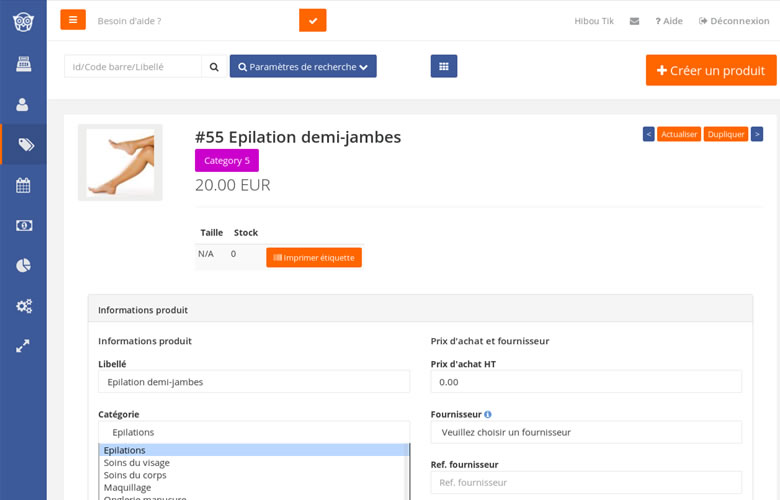Click Imprimer étiquette button
The width and height of the screenshot is (780, 500).
pyautogui.click(x=314, y=258)
